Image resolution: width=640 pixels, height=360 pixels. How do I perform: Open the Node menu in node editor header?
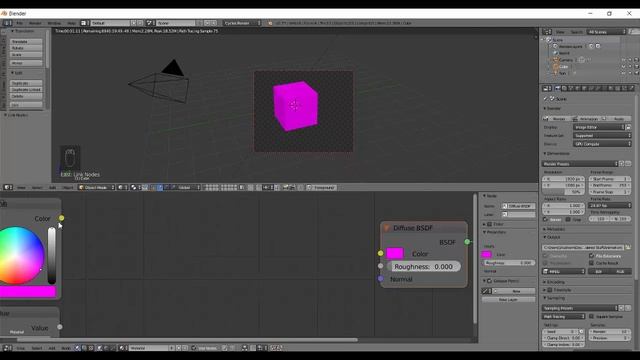(x=66, y=348)
